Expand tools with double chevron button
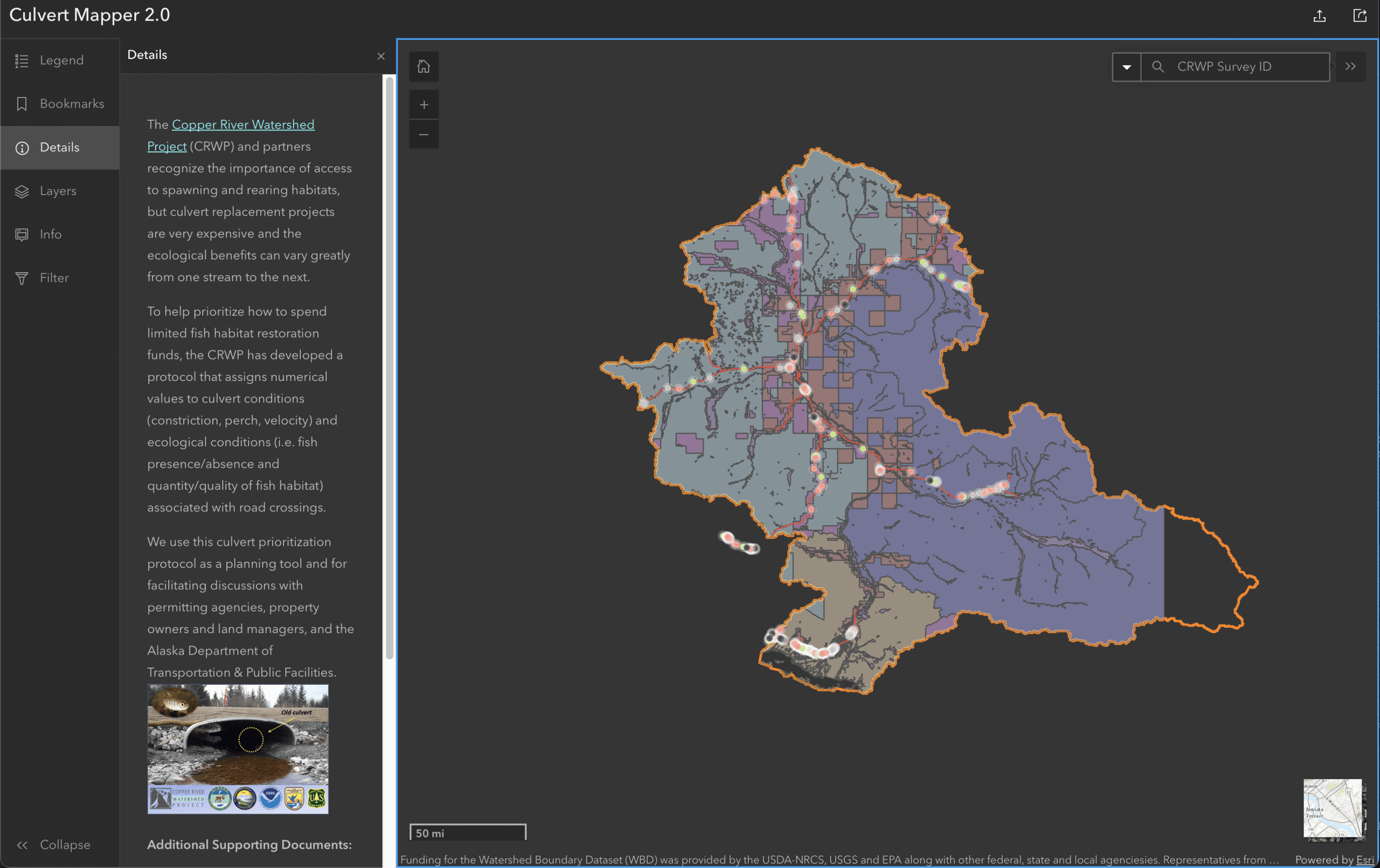This screenshot has width=1380, height=868. tap(1351, 66)
